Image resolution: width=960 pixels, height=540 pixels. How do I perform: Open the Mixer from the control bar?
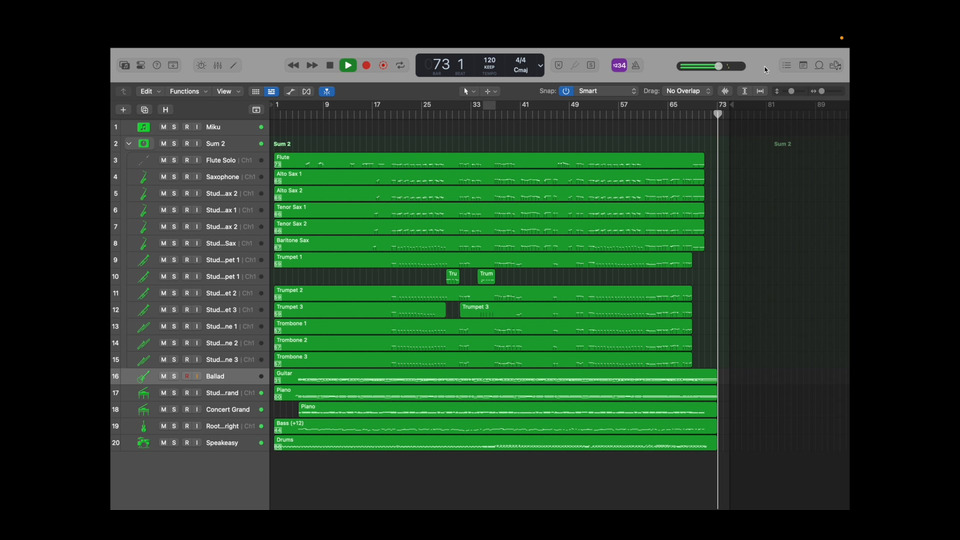pos(217,65)
